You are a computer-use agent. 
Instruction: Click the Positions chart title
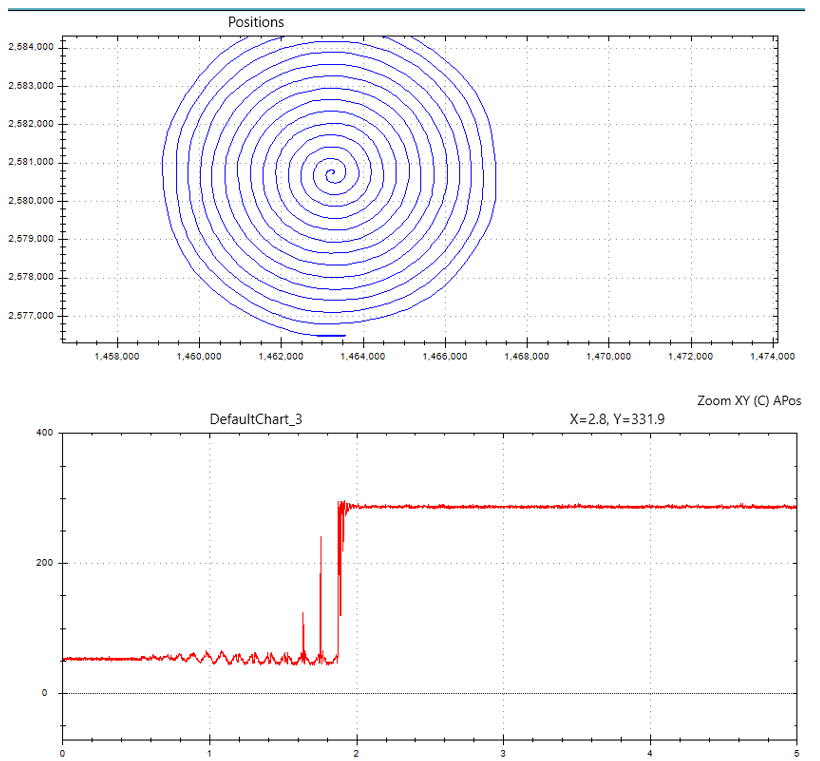[256, 22]
